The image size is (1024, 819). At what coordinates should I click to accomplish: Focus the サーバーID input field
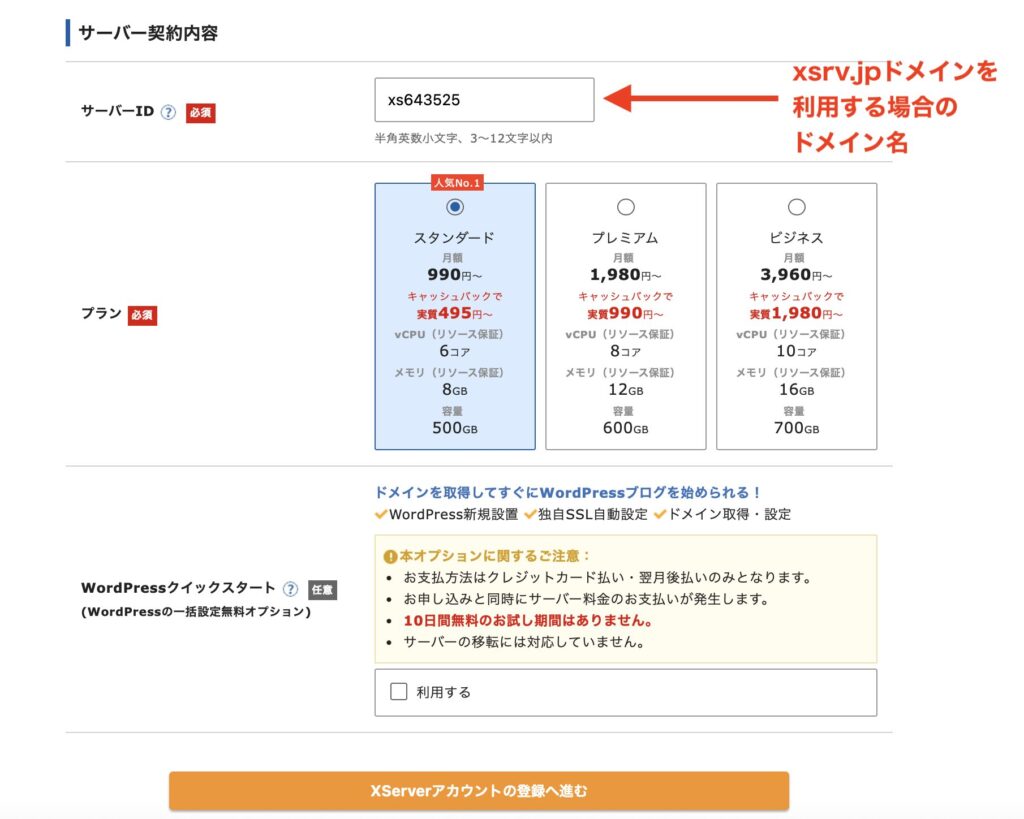click(x=485, y=100)
